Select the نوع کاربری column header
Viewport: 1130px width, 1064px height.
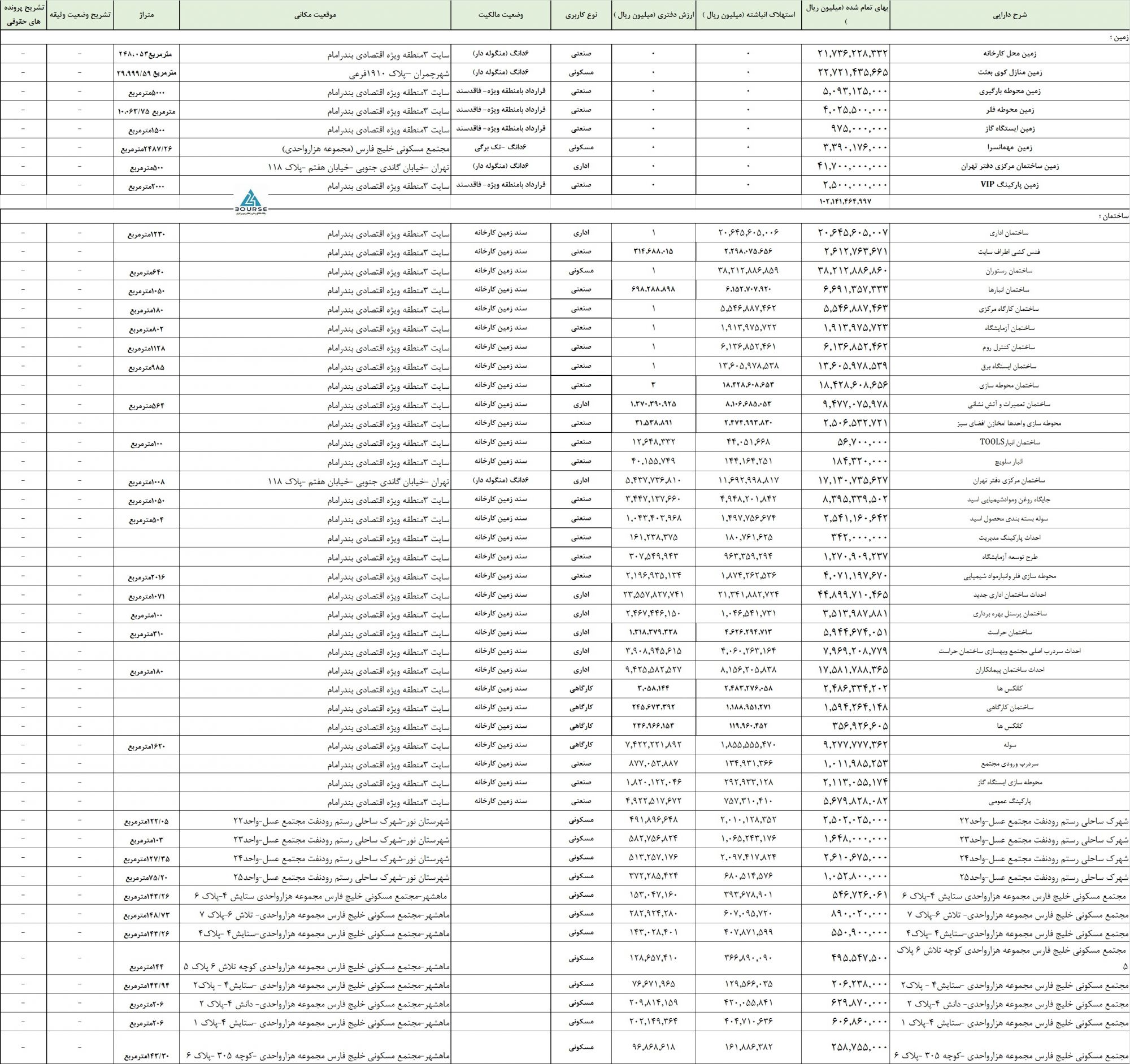[x=581, y=15]
